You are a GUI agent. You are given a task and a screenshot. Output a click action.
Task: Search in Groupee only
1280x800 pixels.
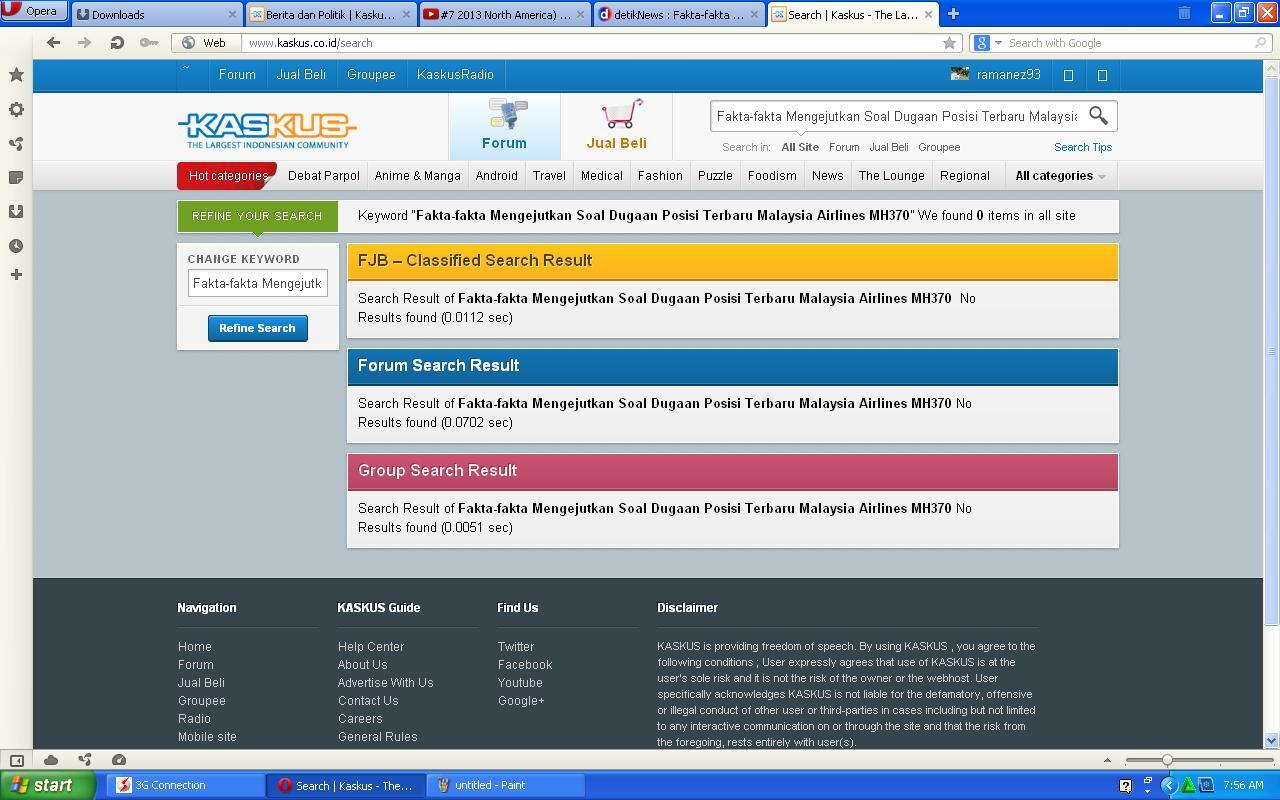[939, 147]
